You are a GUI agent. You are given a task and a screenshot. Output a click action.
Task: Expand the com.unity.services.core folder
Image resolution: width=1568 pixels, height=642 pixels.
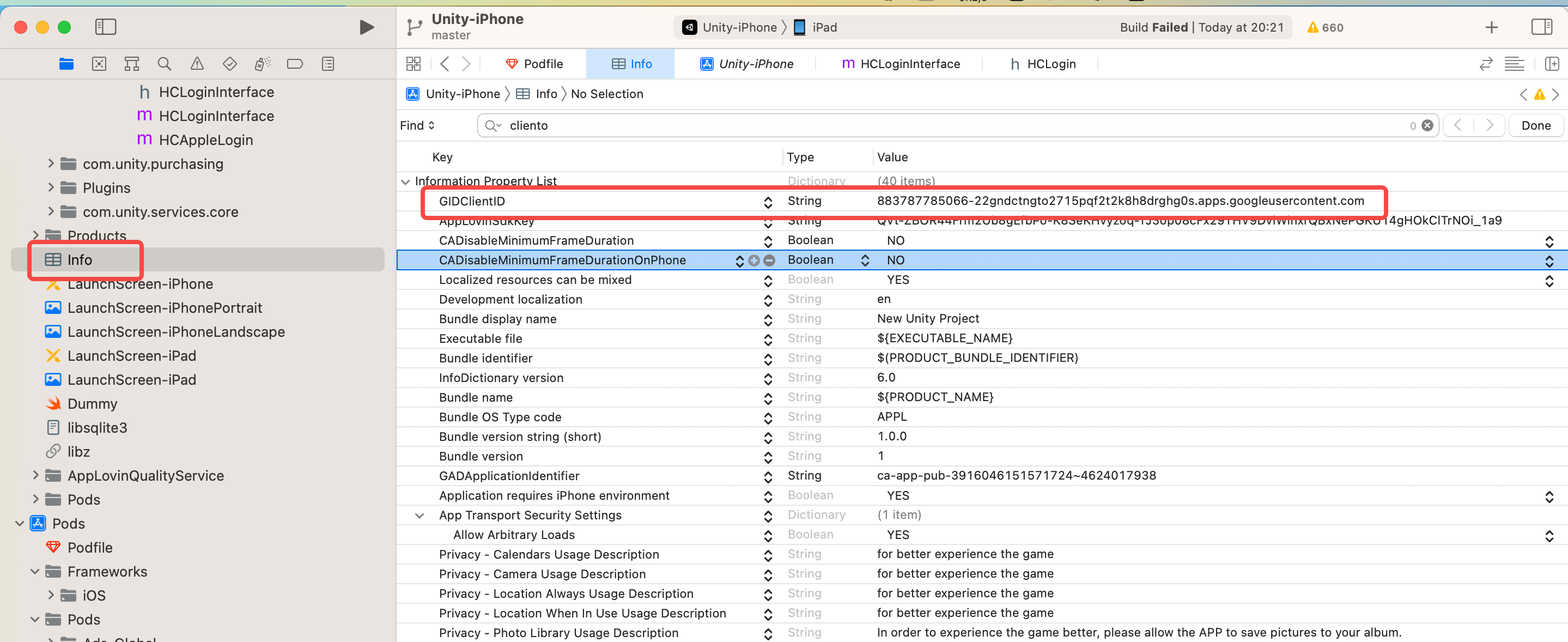51,211
